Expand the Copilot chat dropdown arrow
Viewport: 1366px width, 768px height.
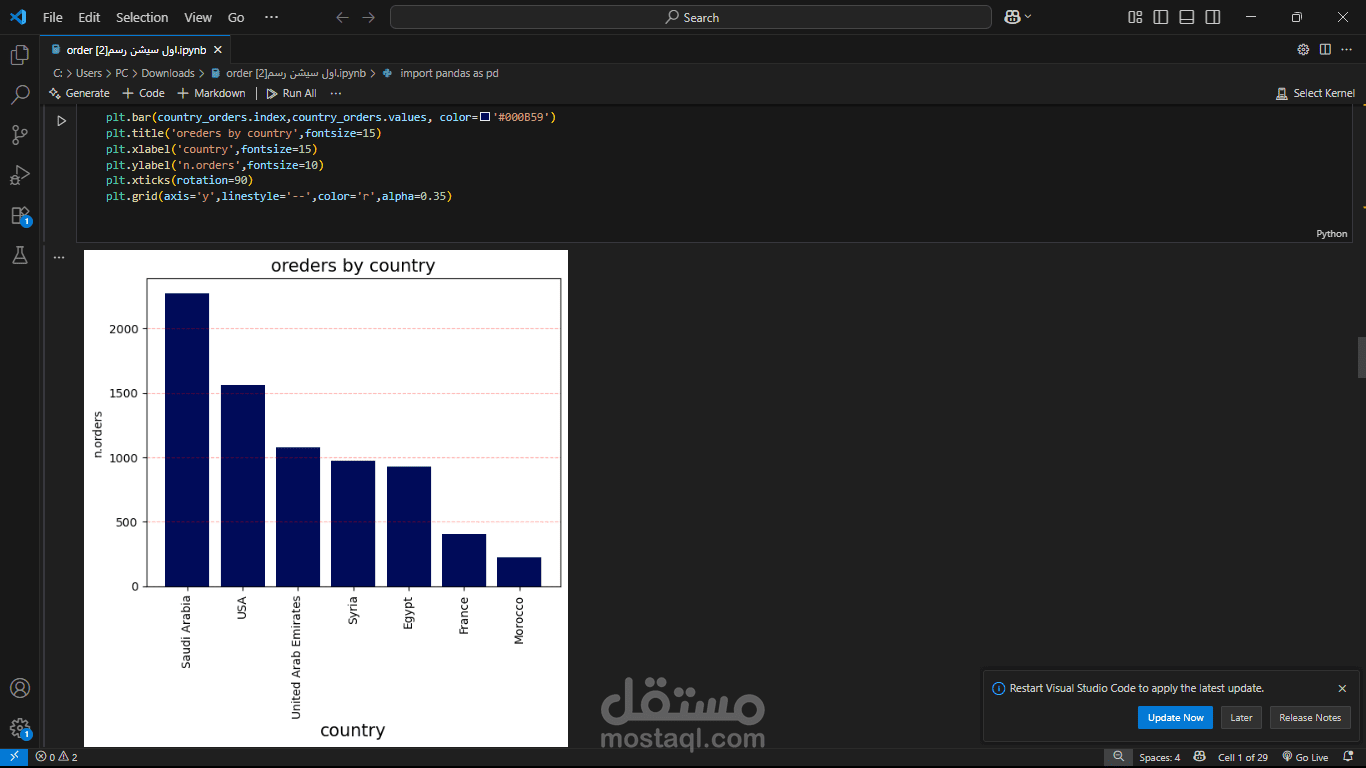click(x=1028, y=17)
